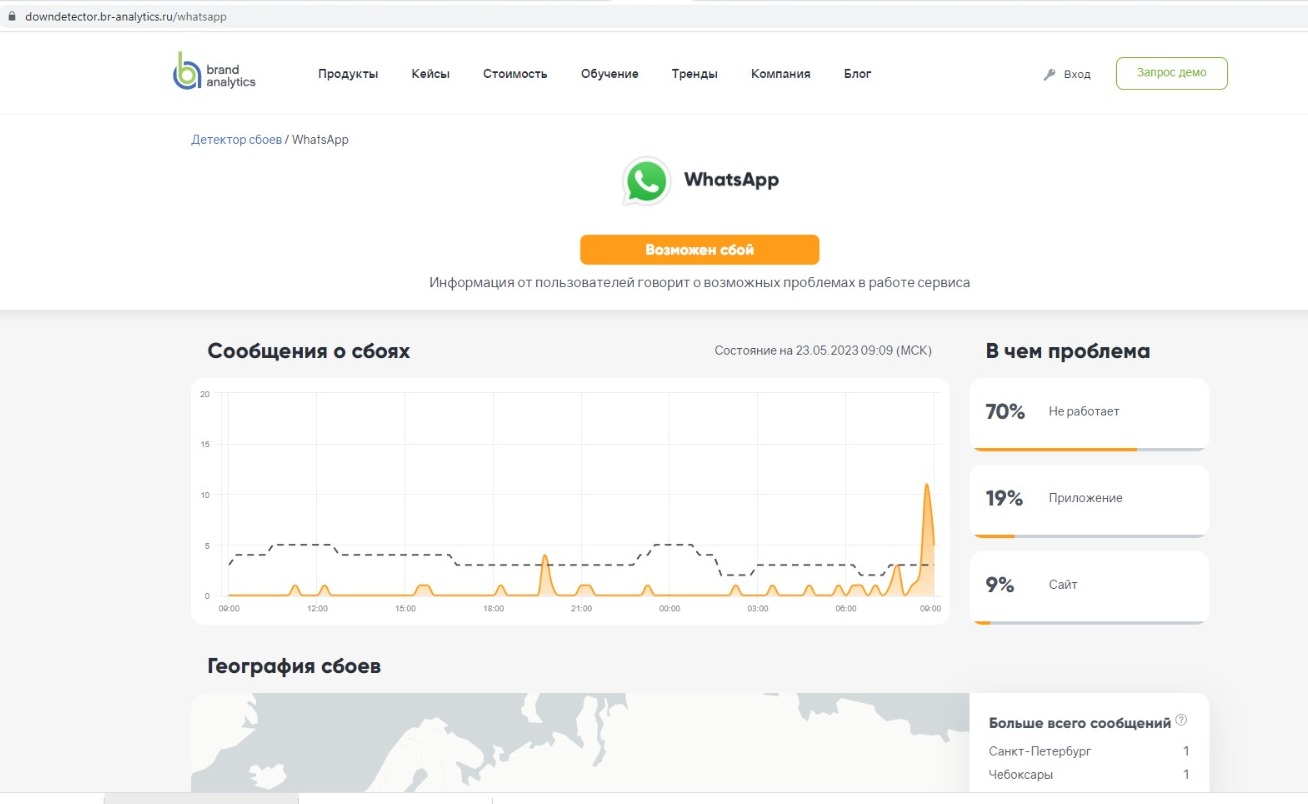Open the Стоимость menu item
Viewport: 1308px width, 804px height.
(x=515, y=74)
